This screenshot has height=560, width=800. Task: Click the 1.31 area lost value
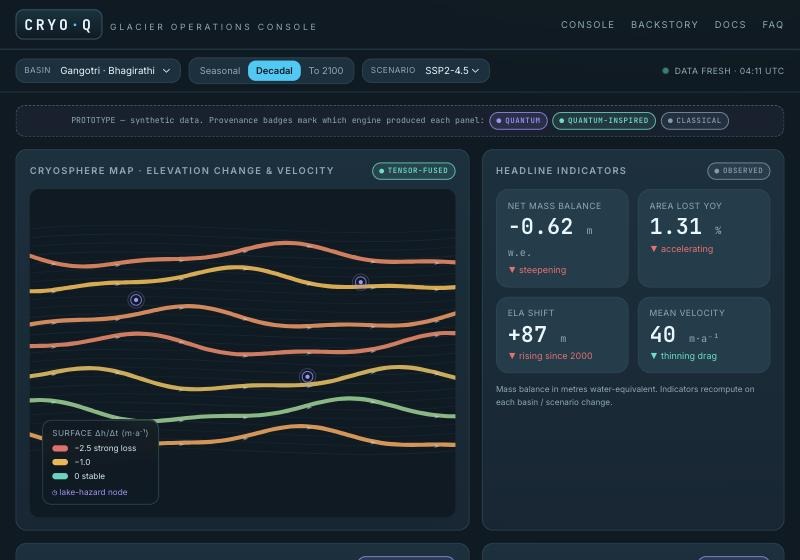(x=676, y=226)
